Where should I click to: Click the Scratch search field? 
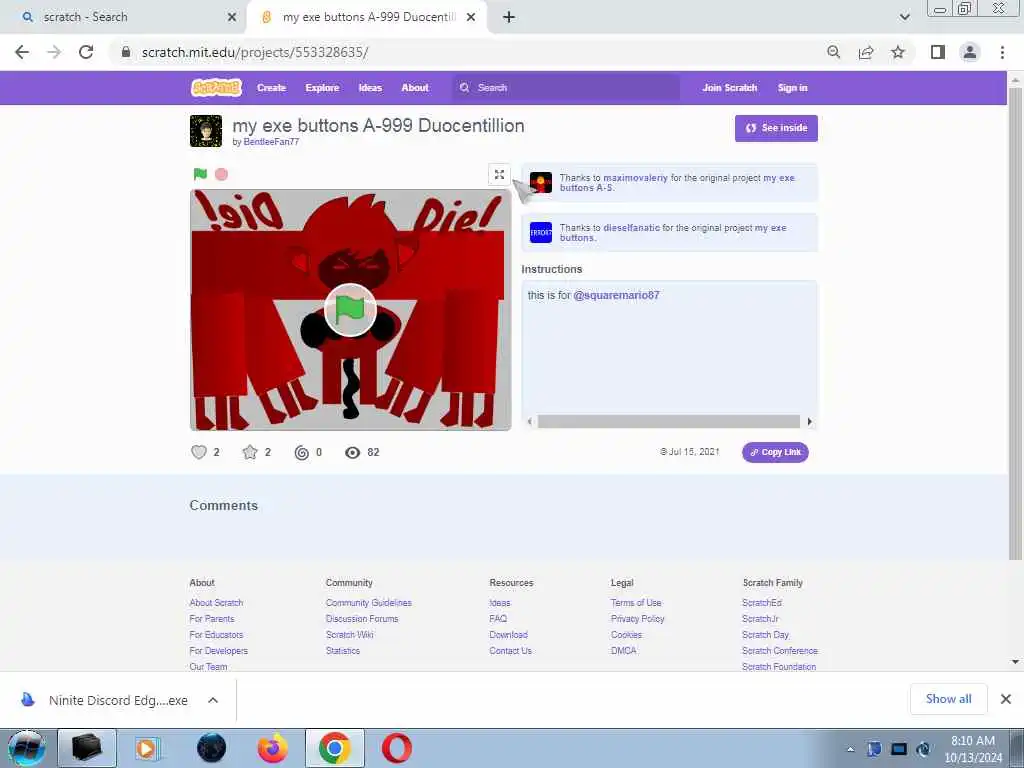(566, 88)
